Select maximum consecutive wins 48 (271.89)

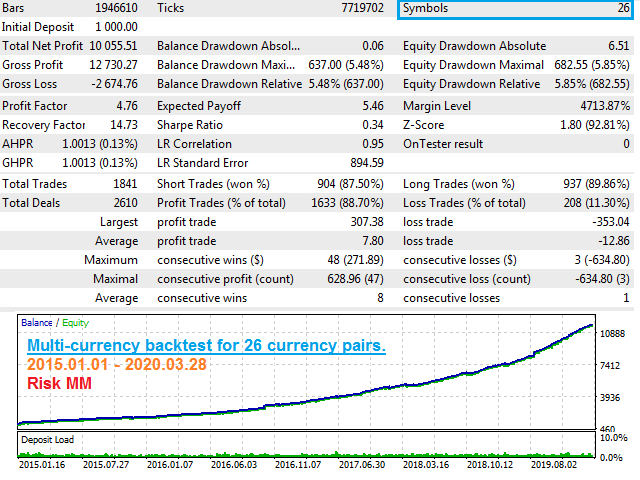[x=356, y=260]
